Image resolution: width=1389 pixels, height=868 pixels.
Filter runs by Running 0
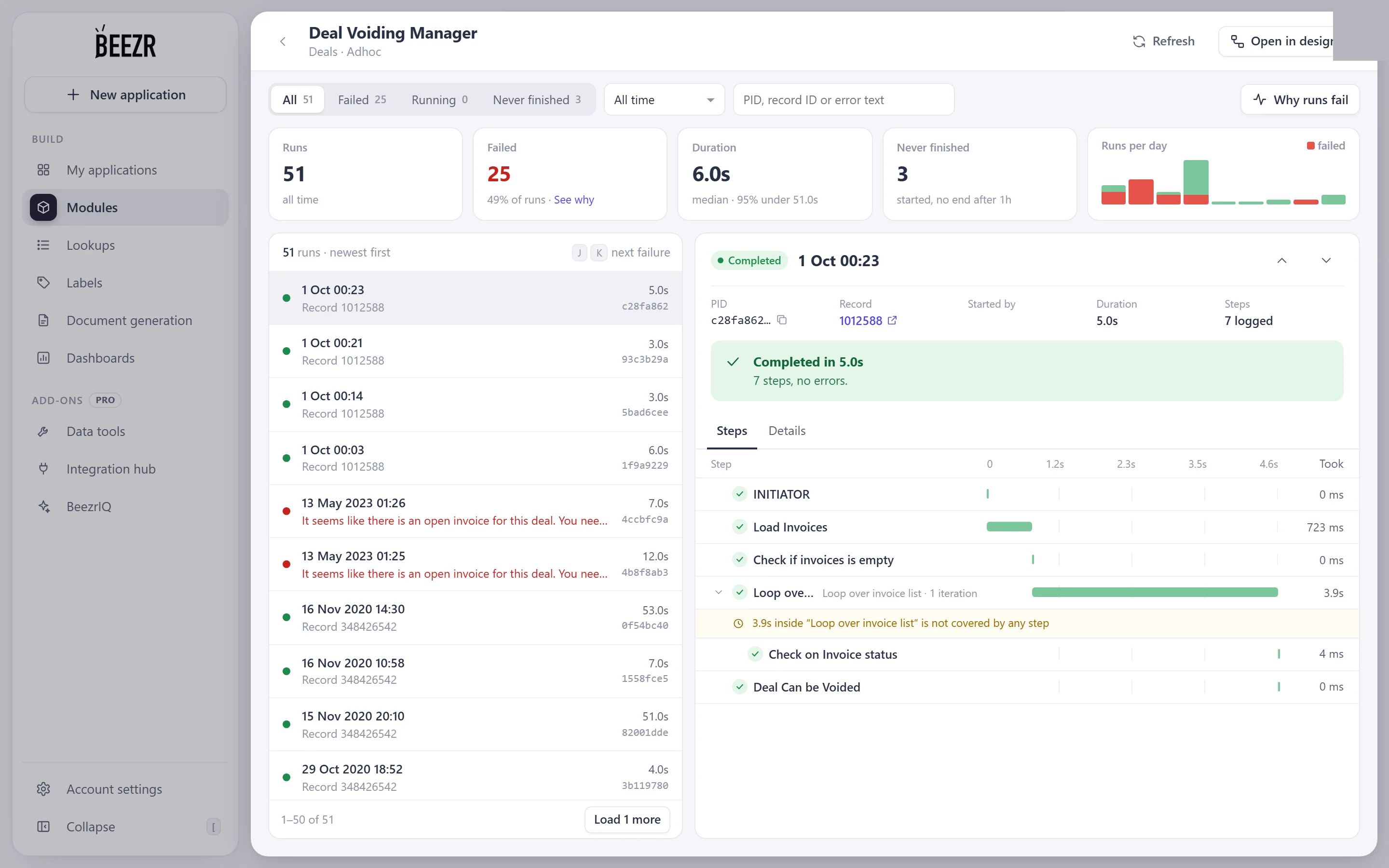[x=439, y=100]
